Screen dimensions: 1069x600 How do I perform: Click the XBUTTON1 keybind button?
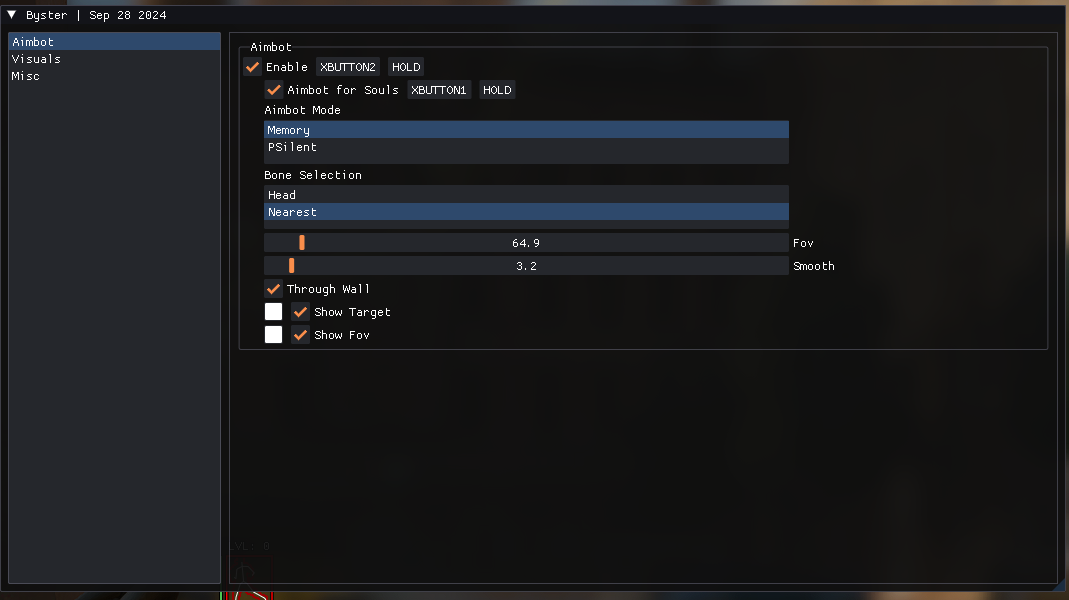pyautogui.click(x=439, y=90)
